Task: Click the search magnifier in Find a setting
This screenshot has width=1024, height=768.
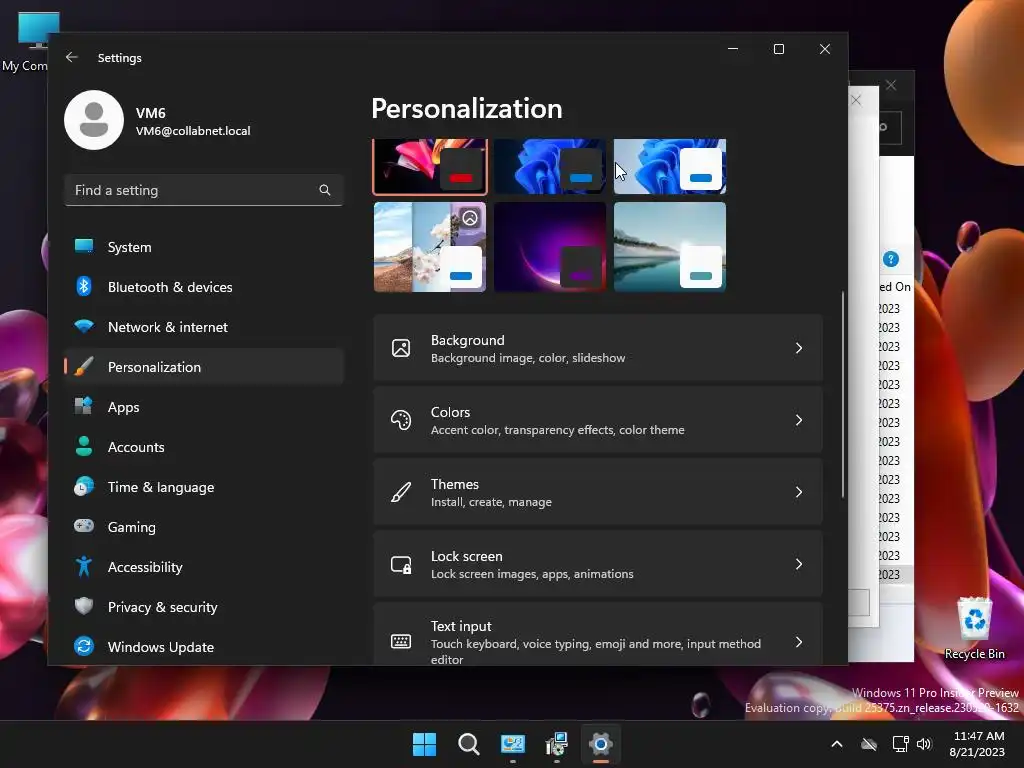Action: (x=325, y=190)
